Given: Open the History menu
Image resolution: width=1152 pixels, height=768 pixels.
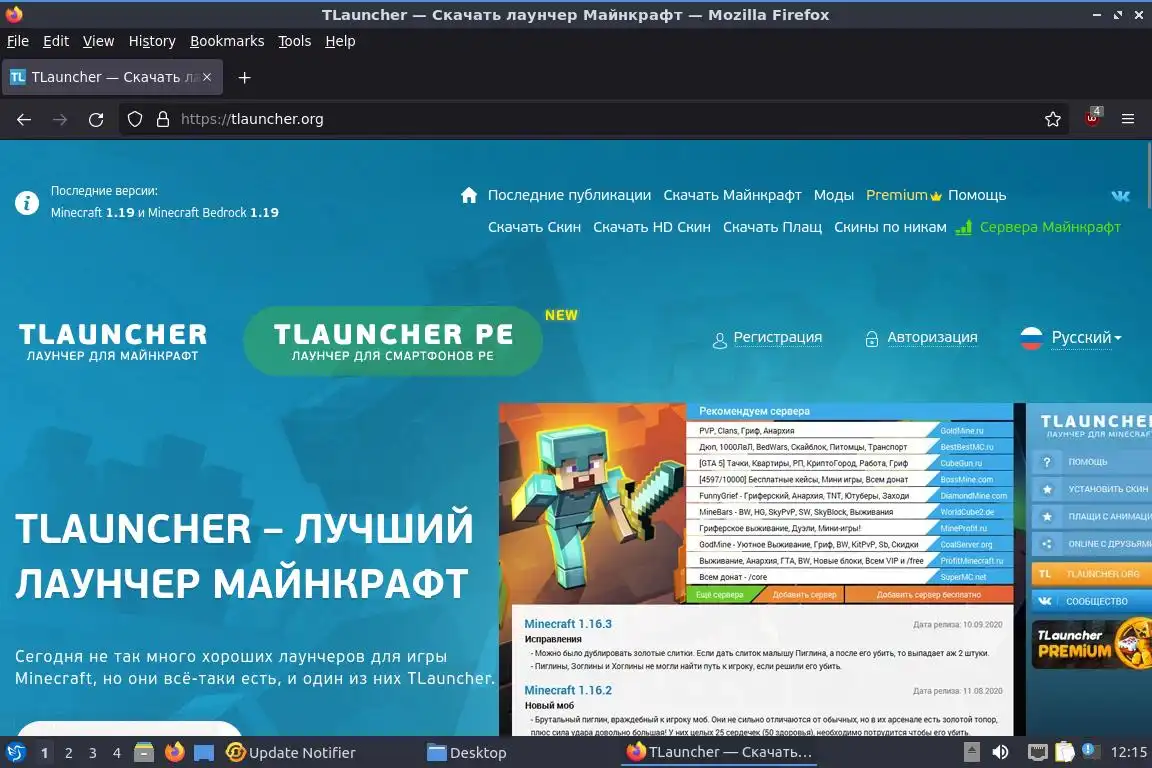Looking at the screenshot, I should (x=152, y=41).
